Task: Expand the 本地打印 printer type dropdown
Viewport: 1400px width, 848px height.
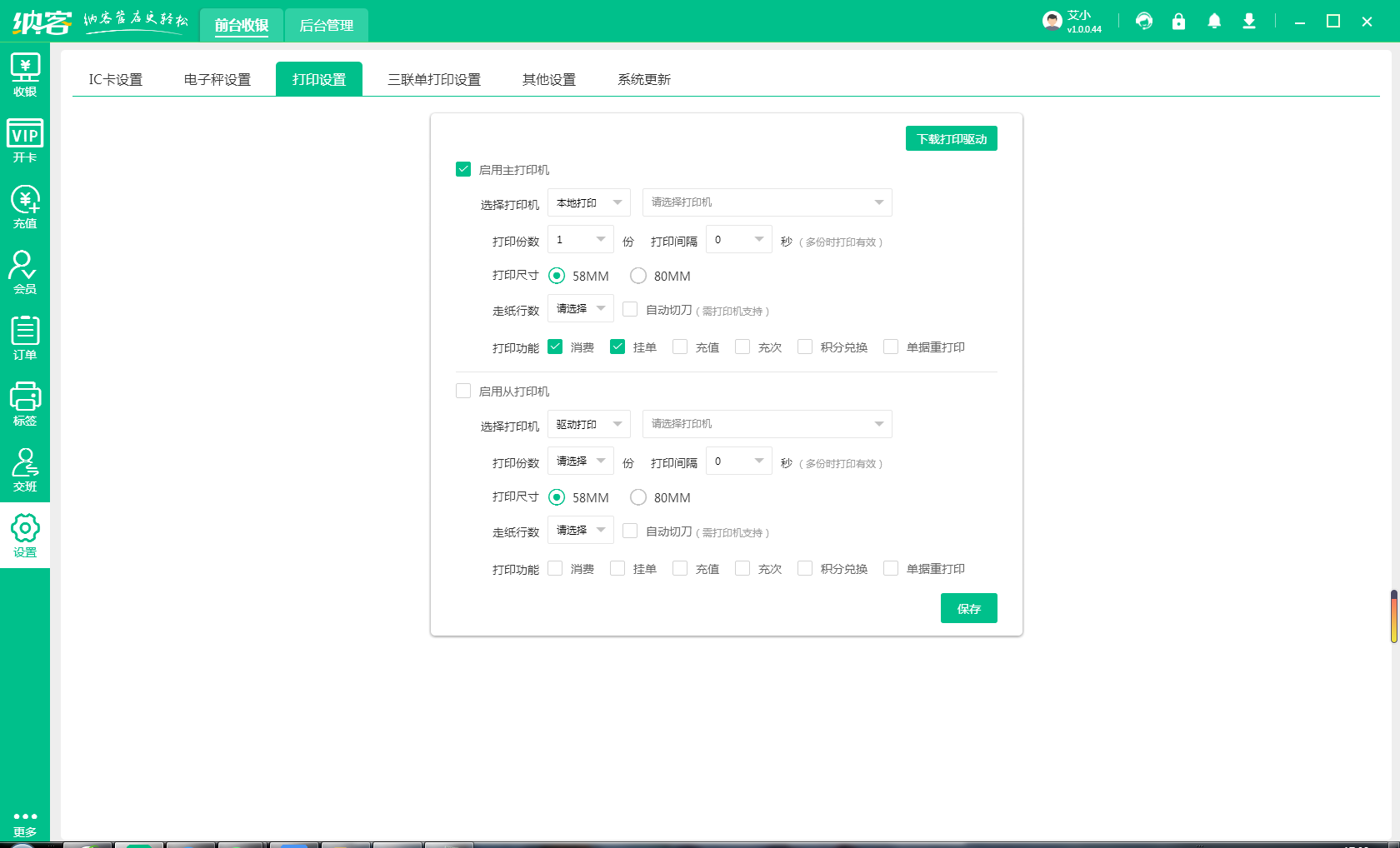Action: click(588, 202)
